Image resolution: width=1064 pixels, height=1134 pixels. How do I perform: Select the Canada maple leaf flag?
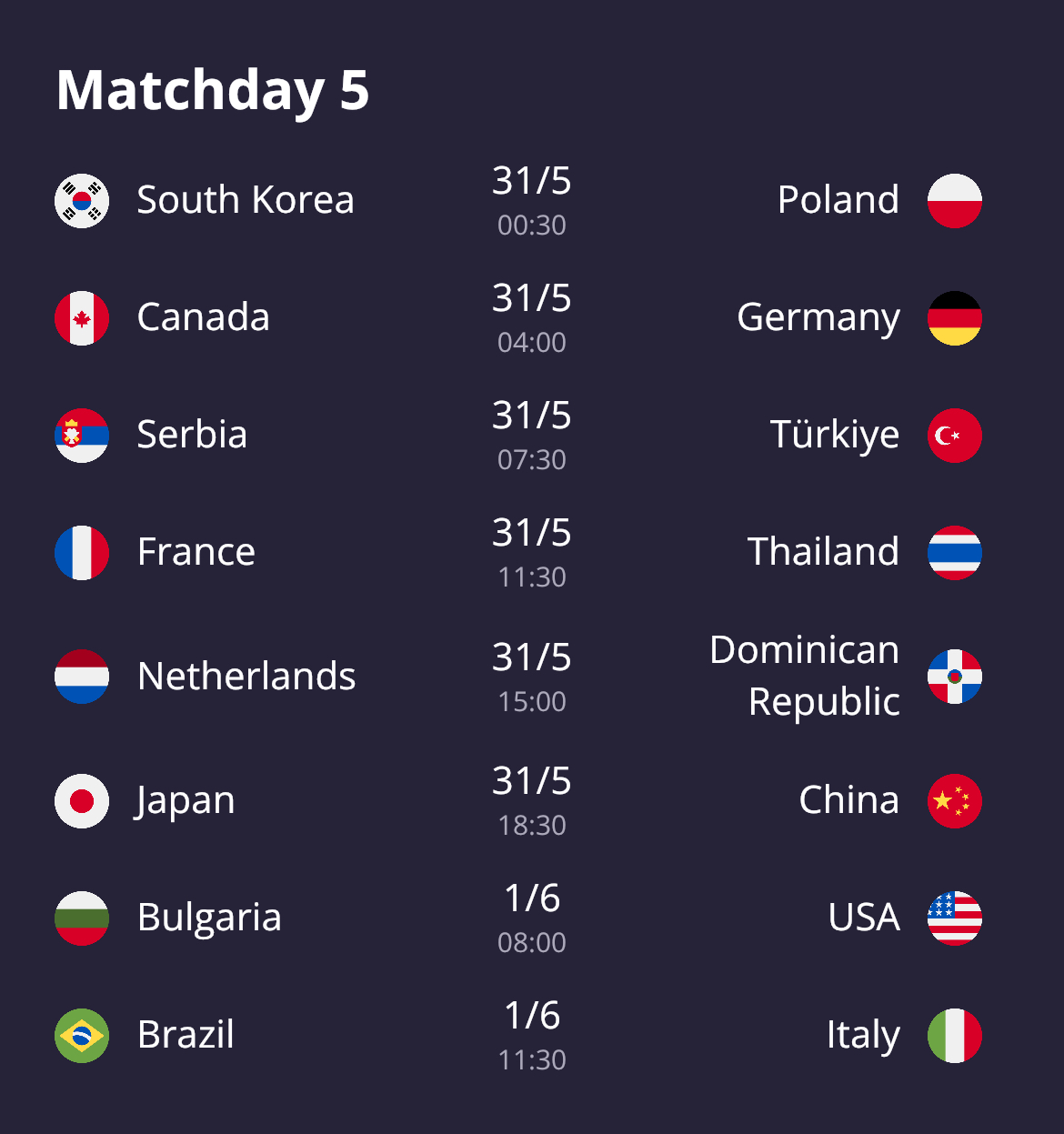[x=82, y=318]
